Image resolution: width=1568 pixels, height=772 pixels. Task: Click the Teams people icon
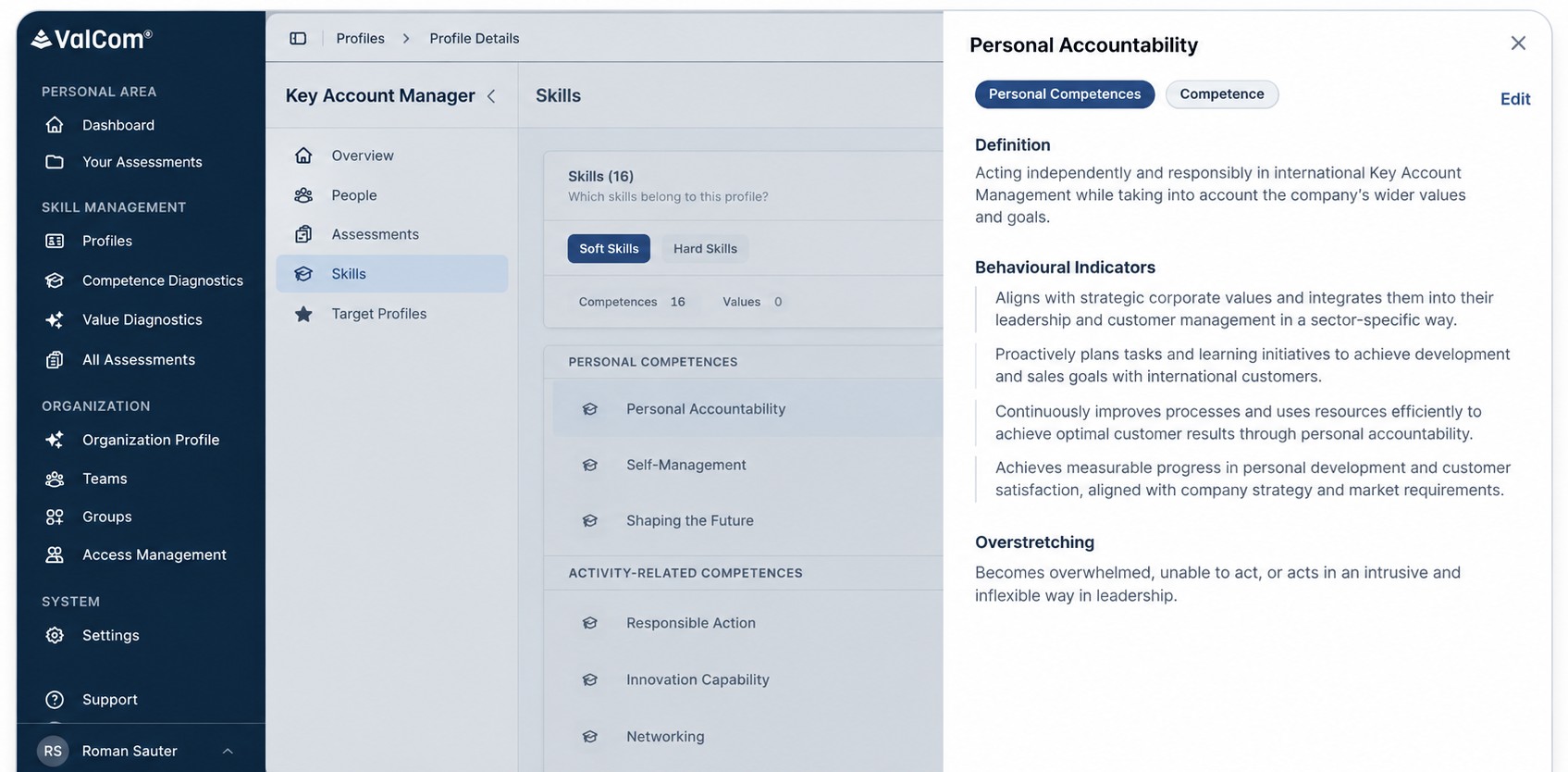55,479
